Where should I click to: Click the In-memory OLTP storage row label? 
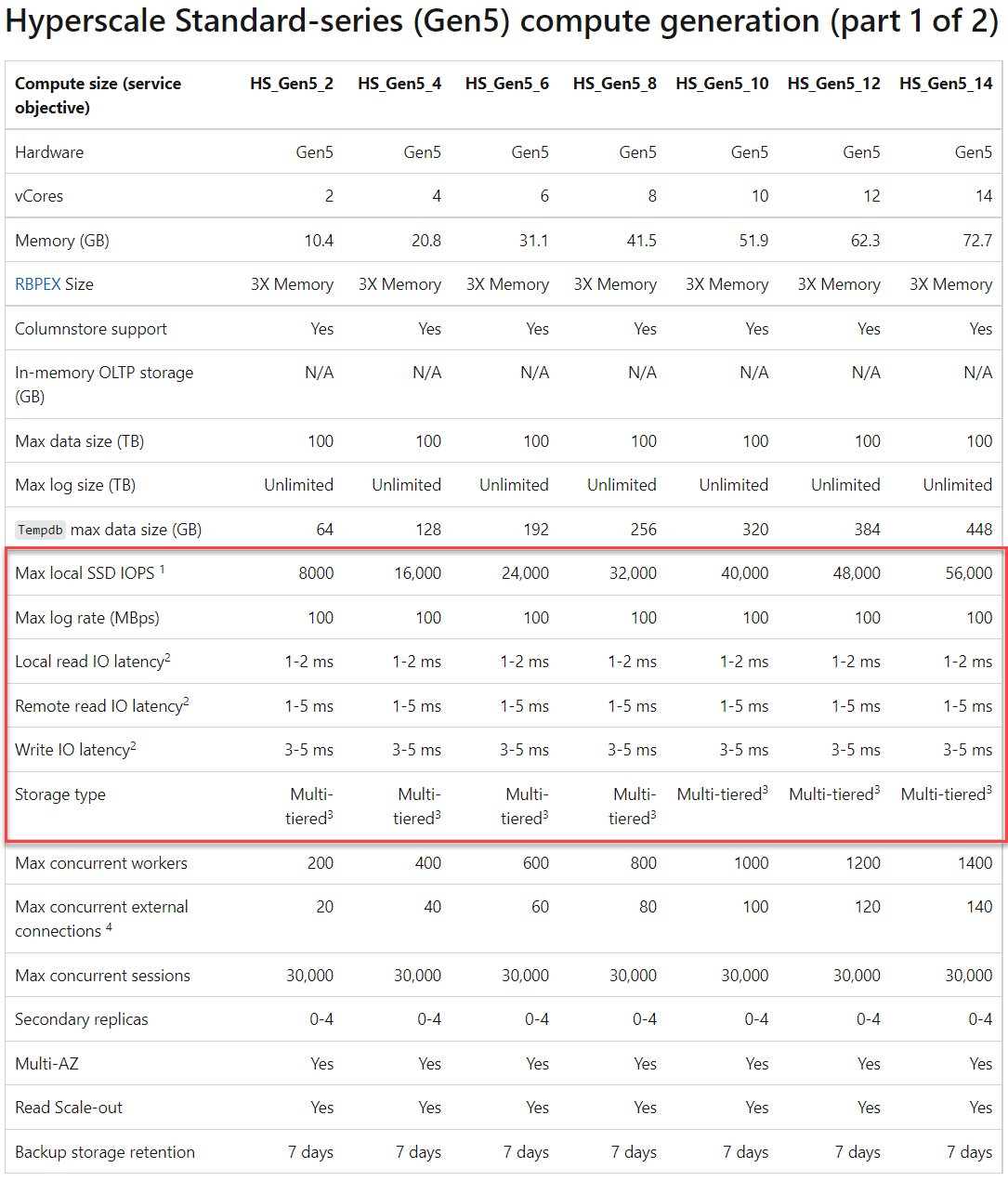(x=104, y=385)
